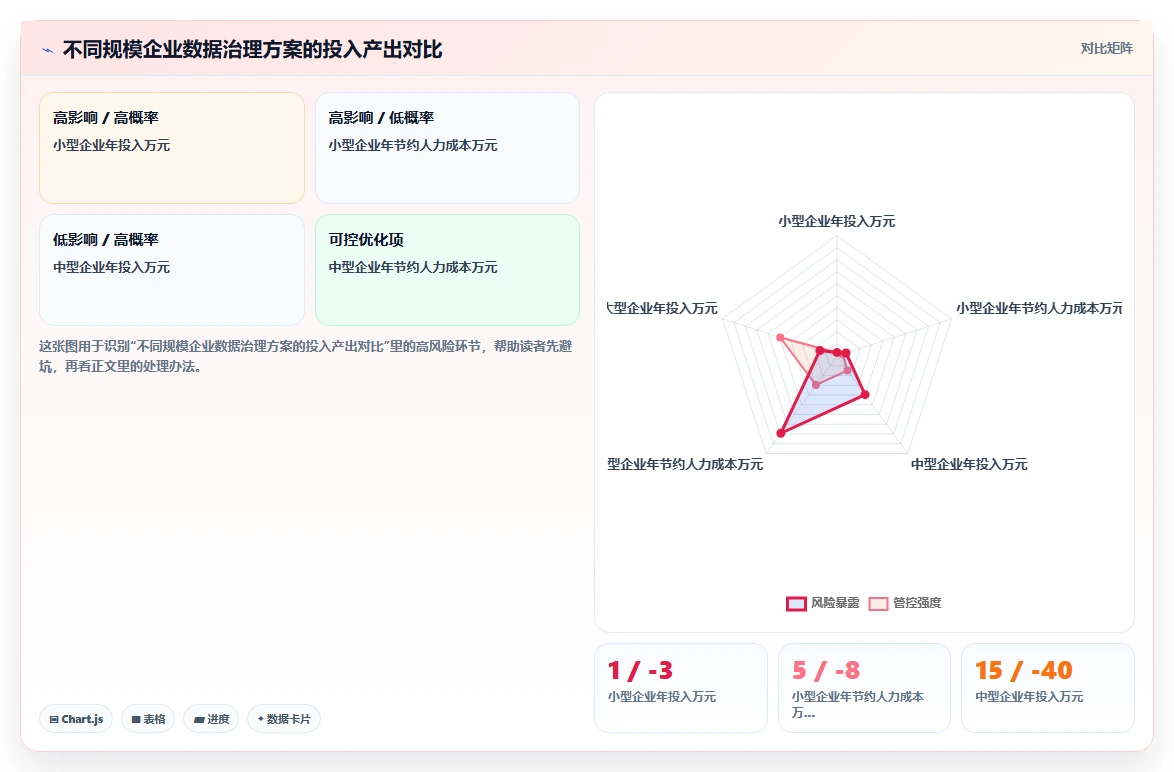This screenshot has width=1174, height=772.
Task: Click the Chart.js tag
Action: tap(76, 719)
